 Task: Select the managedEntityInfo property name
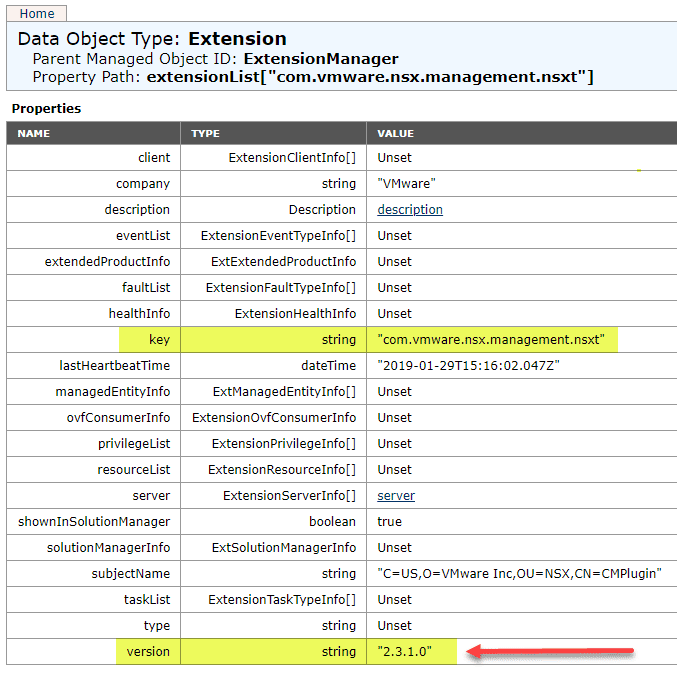click(113, 391)
